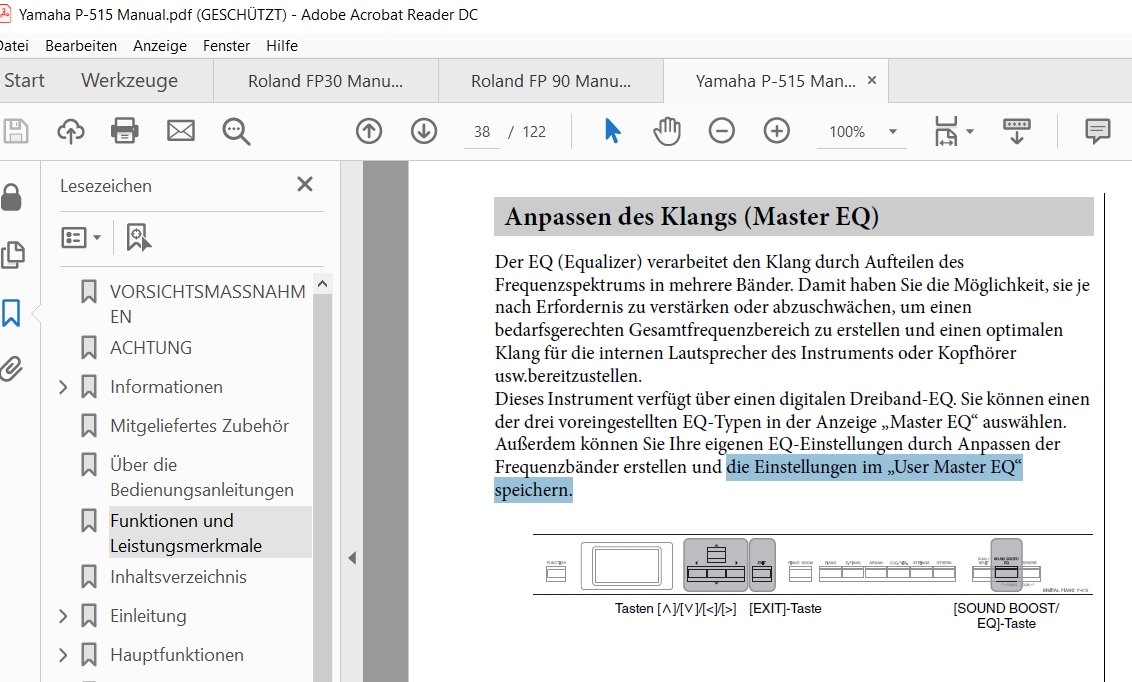The height and width of the screenshot is (682, 1132).
Task: Open the ACHTUNG bookmark
Action: (151, 348)
